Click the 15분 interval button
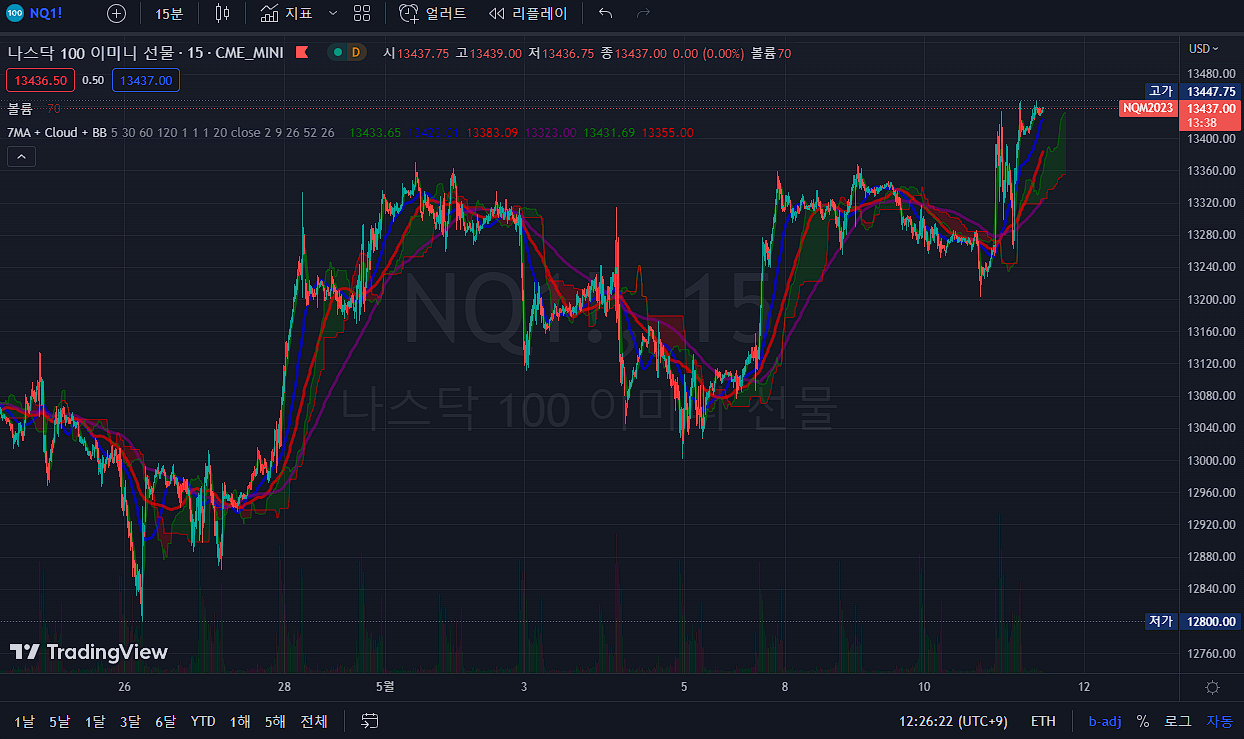 pos(169,13)
